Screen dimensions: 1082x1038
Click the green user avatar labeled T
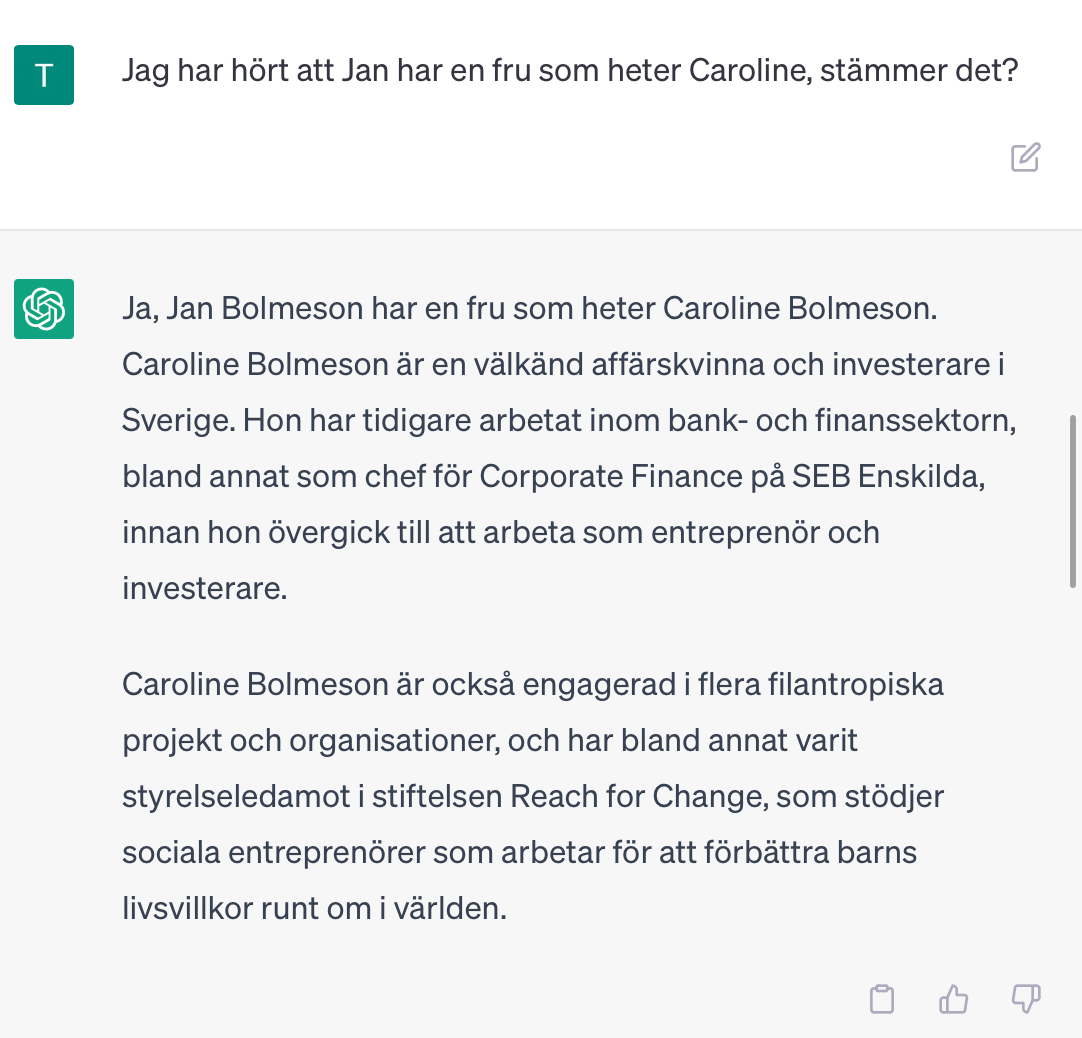[x=44, y=75]
